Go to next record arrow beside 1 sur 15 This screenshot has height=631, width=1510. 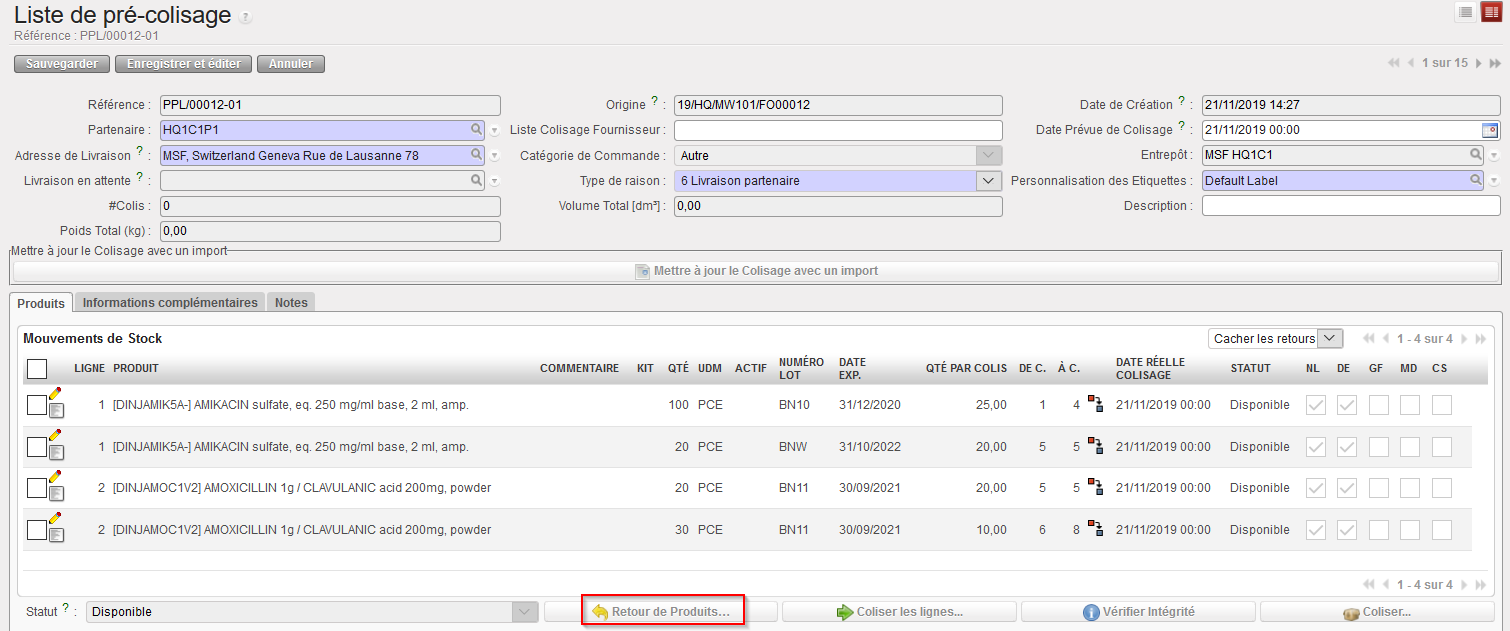click(1479, 63)
